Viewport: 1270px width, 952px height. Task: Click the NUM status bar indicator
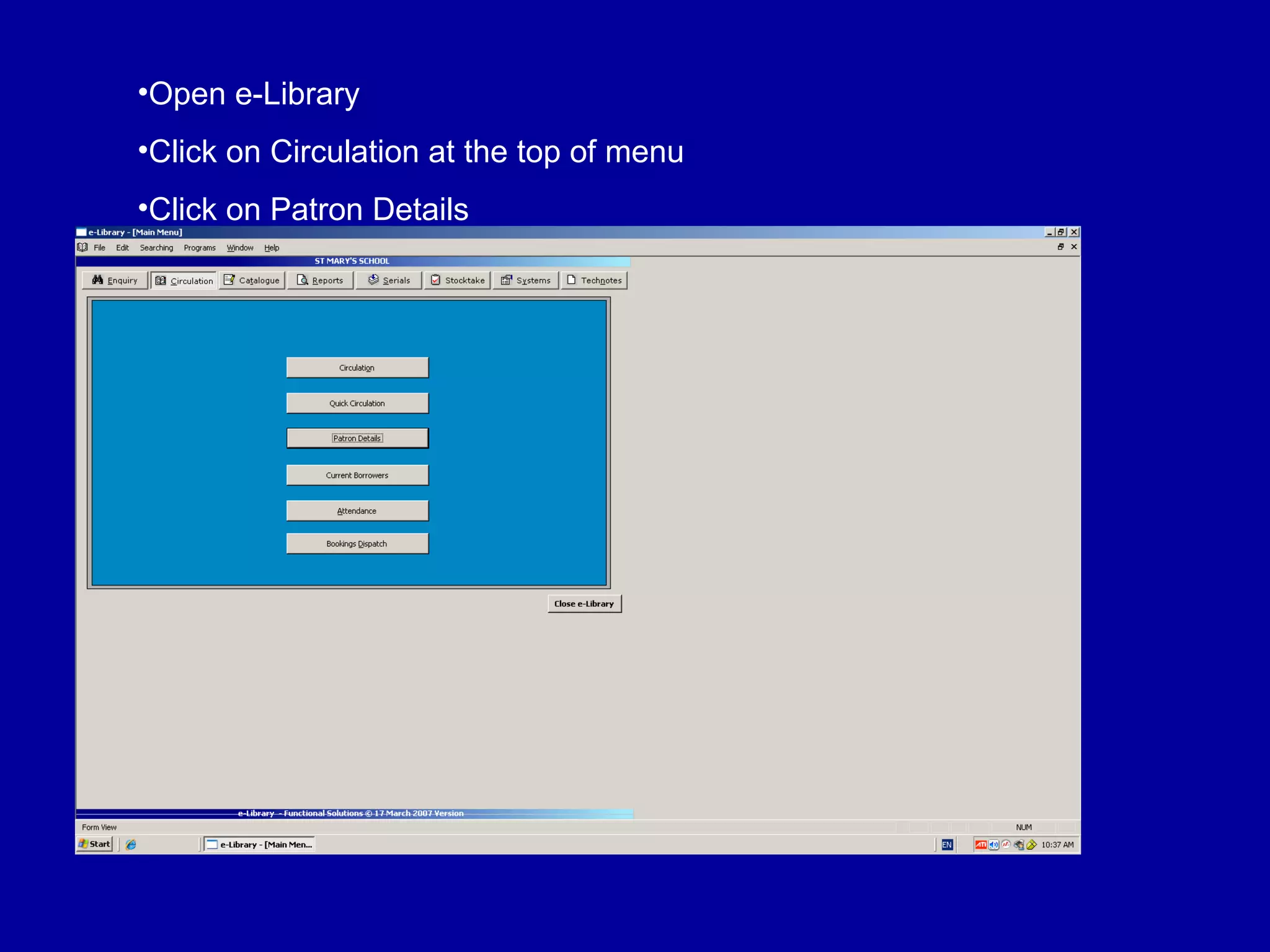(1024, 827)
